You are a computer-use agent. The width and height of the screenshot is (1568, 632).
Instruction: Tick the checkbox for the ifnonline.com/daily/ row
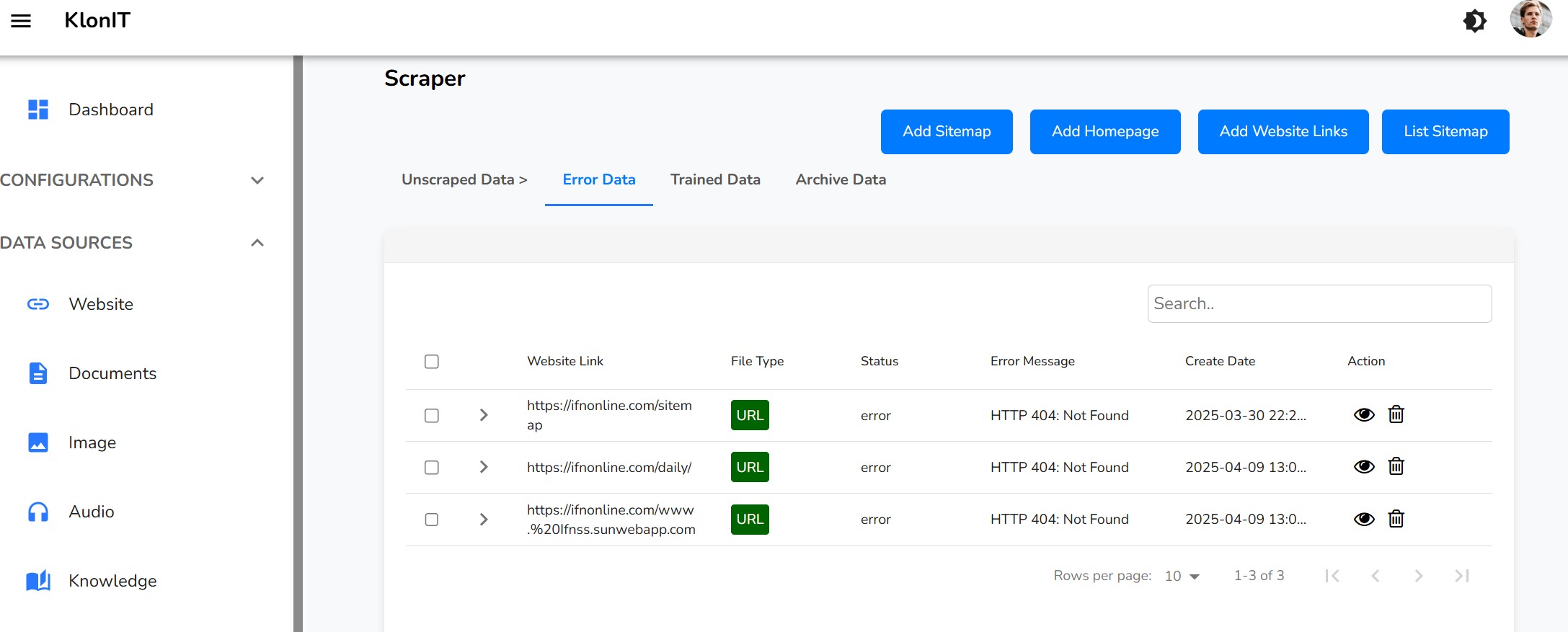pyautogui.click(x=432, y=468)
